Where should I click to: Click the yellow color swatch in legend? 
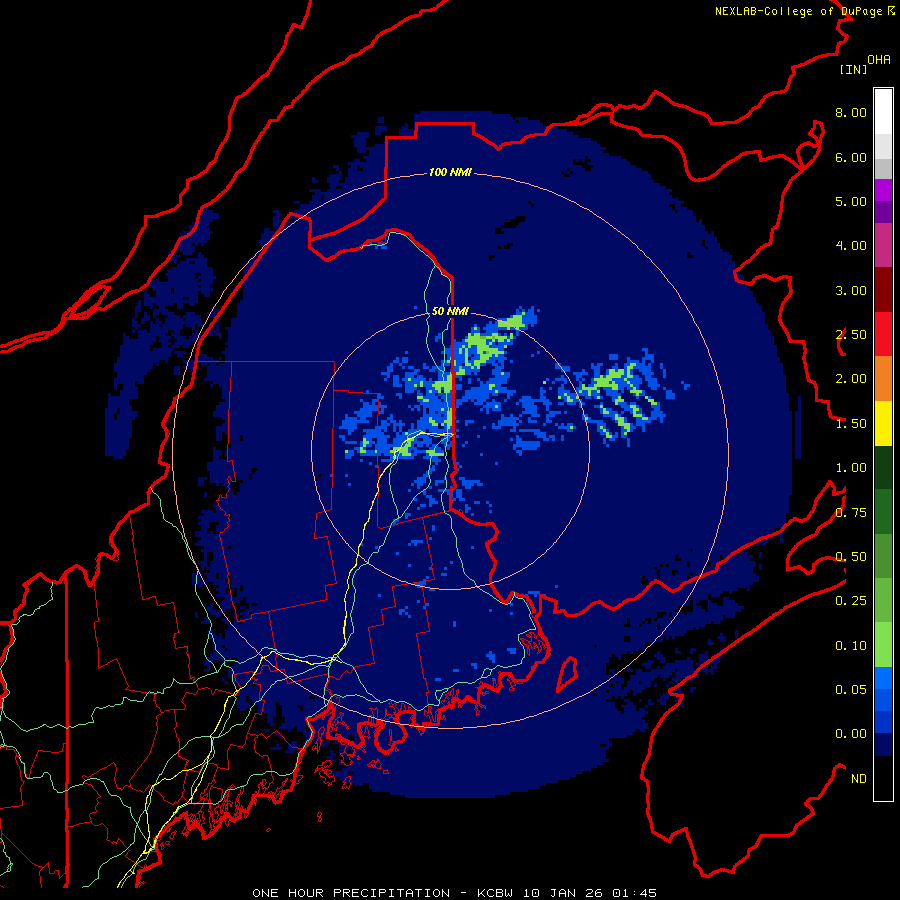click(883, 423)
